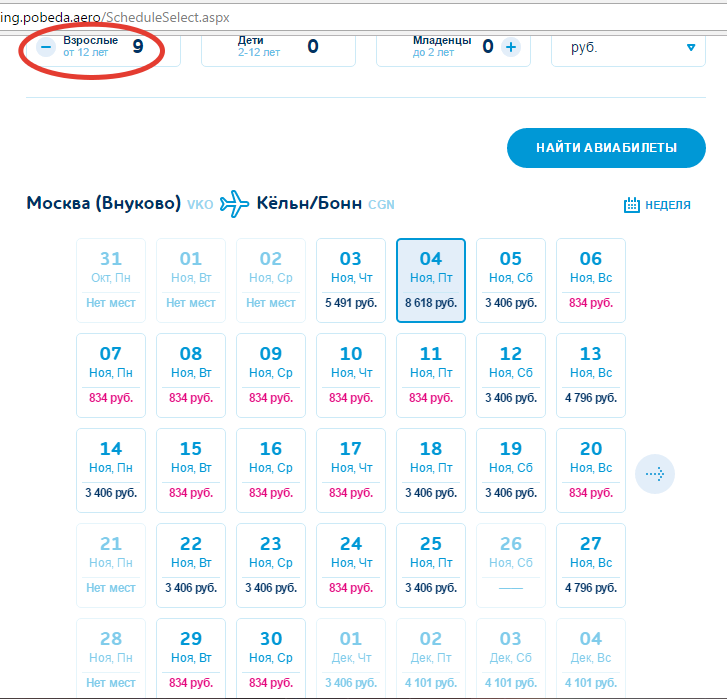727x699 pixels.
Task: Click the calendar icon beside Неделя
Action: [x=632, y=205]
